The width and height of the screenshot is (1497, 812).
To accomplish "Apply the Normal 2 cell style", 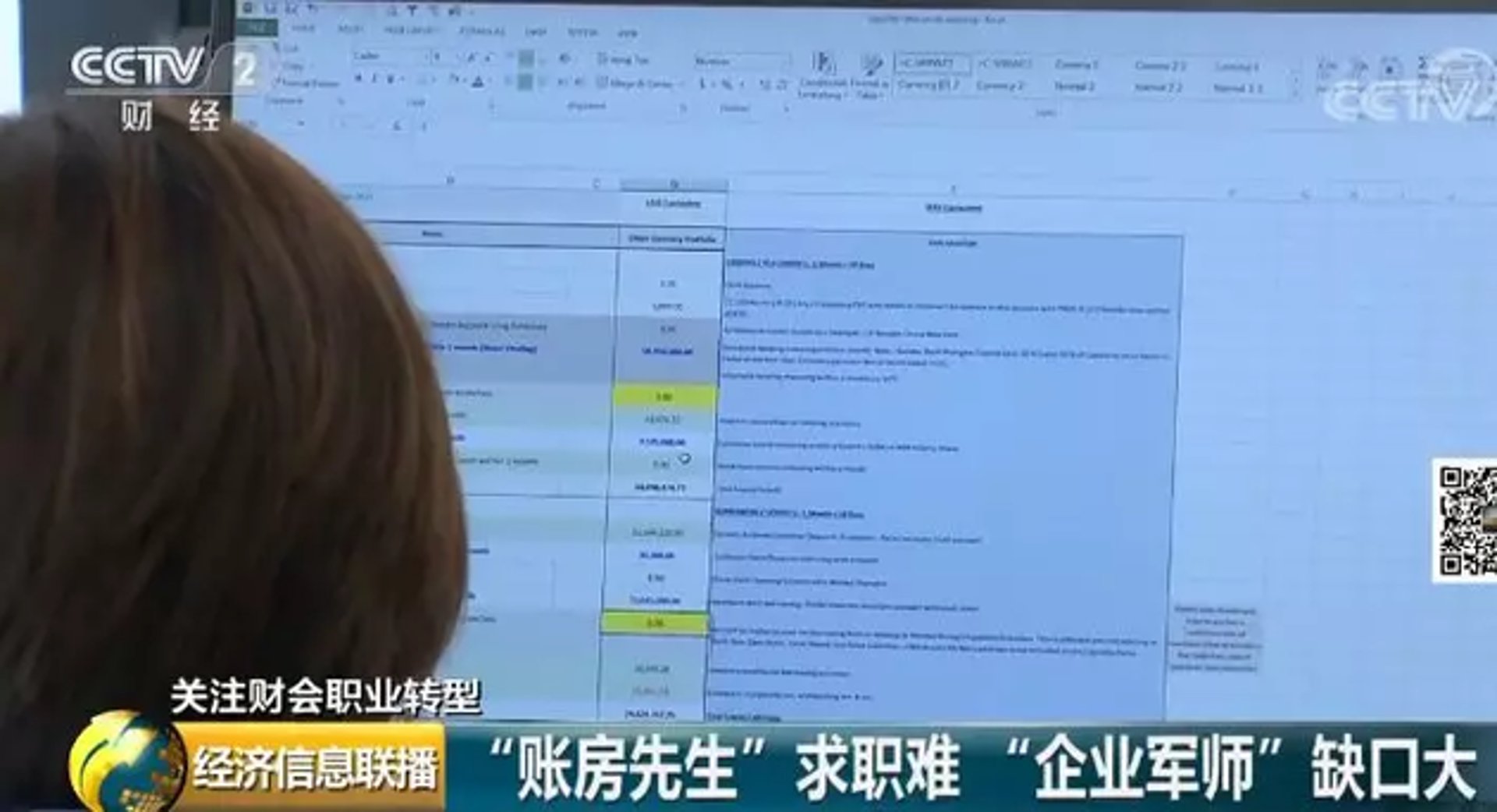I will point(1074,86).
